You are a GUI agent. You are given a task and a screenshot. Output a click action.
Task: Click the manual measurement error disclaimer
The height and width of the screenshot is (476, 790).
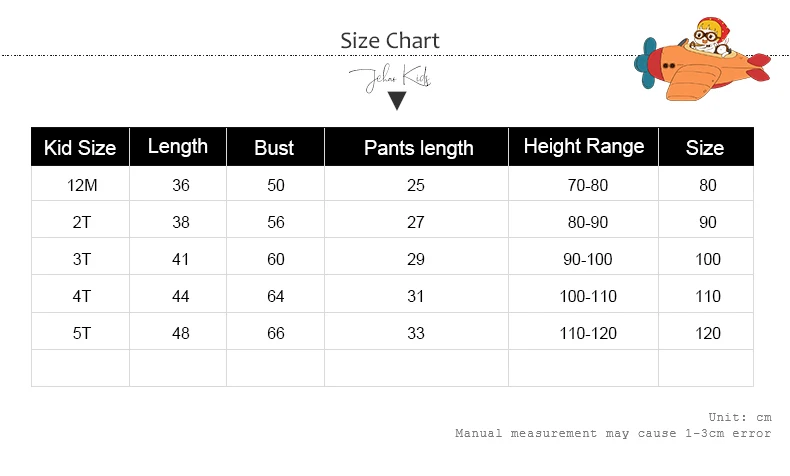tap(613, 433)
